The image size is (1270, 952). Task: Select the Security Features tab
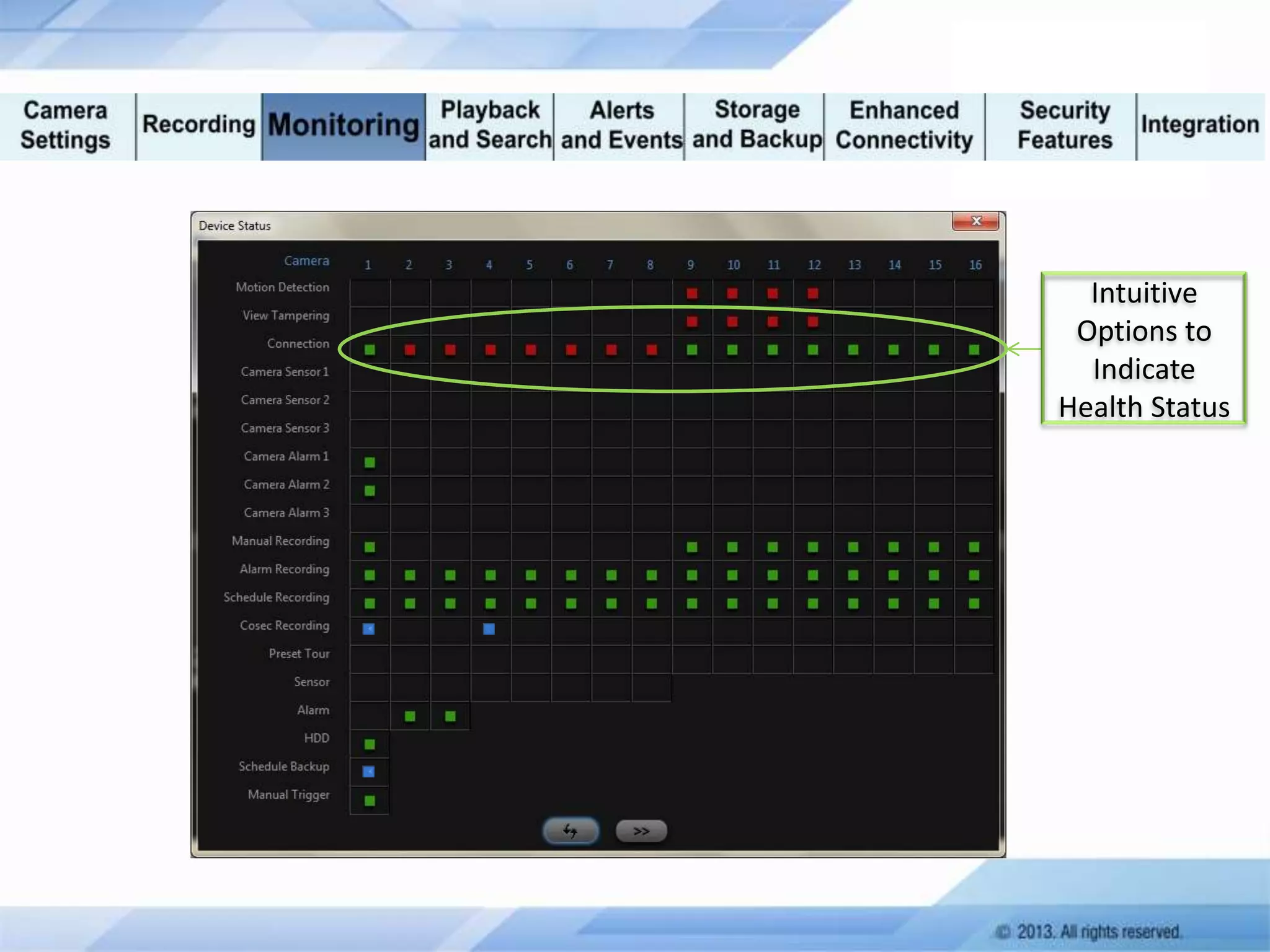click(1064, 126)
